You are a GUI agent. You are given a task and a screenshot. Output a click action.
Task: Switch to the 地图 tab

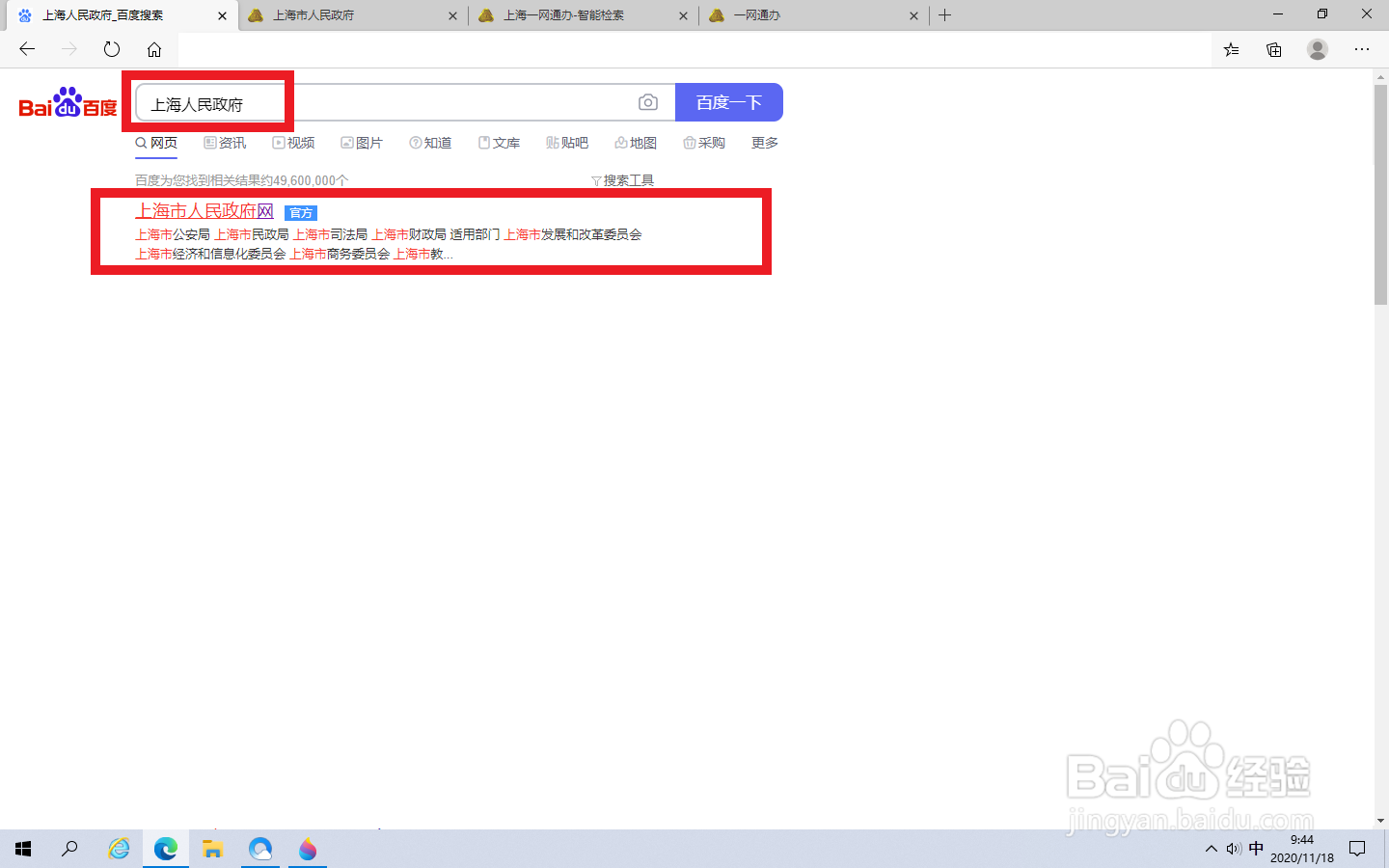click(636, 143)
